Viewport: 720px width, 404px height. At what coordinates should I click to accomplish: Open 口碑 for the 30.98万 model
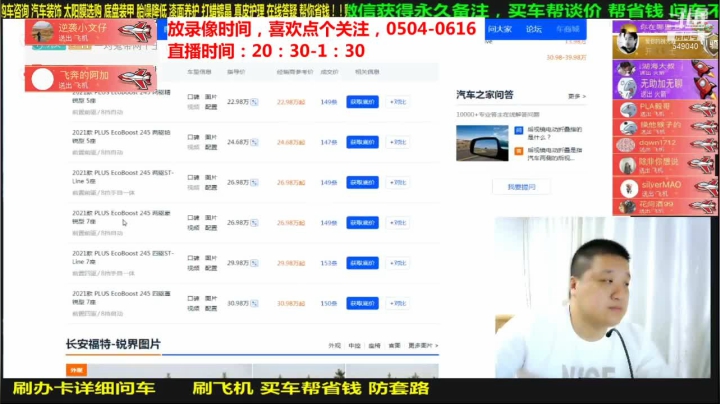(193, 298)
